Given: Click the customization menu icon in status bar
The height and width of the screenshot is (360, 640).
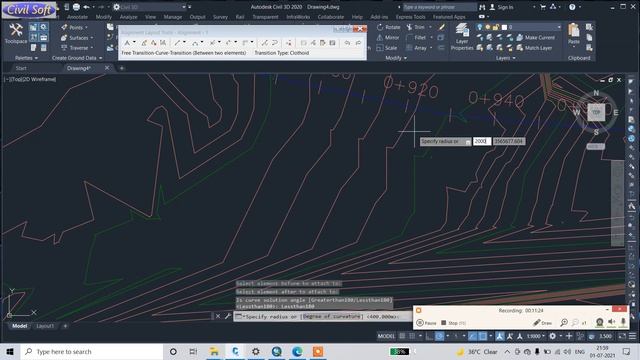Looking at the screenshot, I should 632,336.
